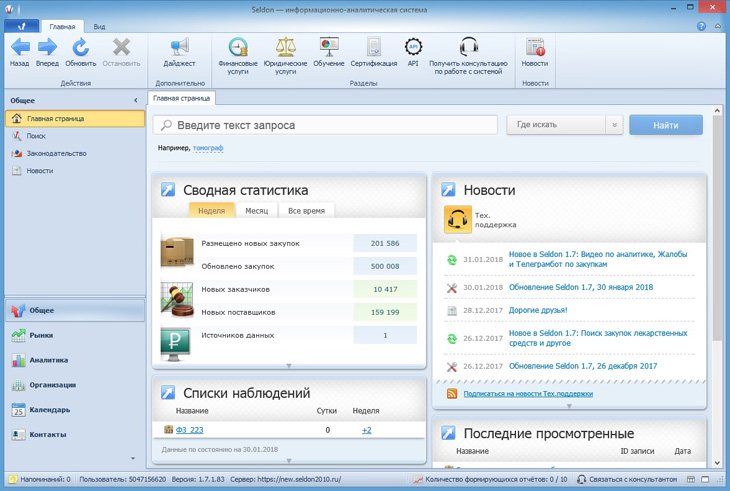This screenshot has width=730, height=491.
Task: Select the Тех. поддержка headset icon
Action: (458, 219)
